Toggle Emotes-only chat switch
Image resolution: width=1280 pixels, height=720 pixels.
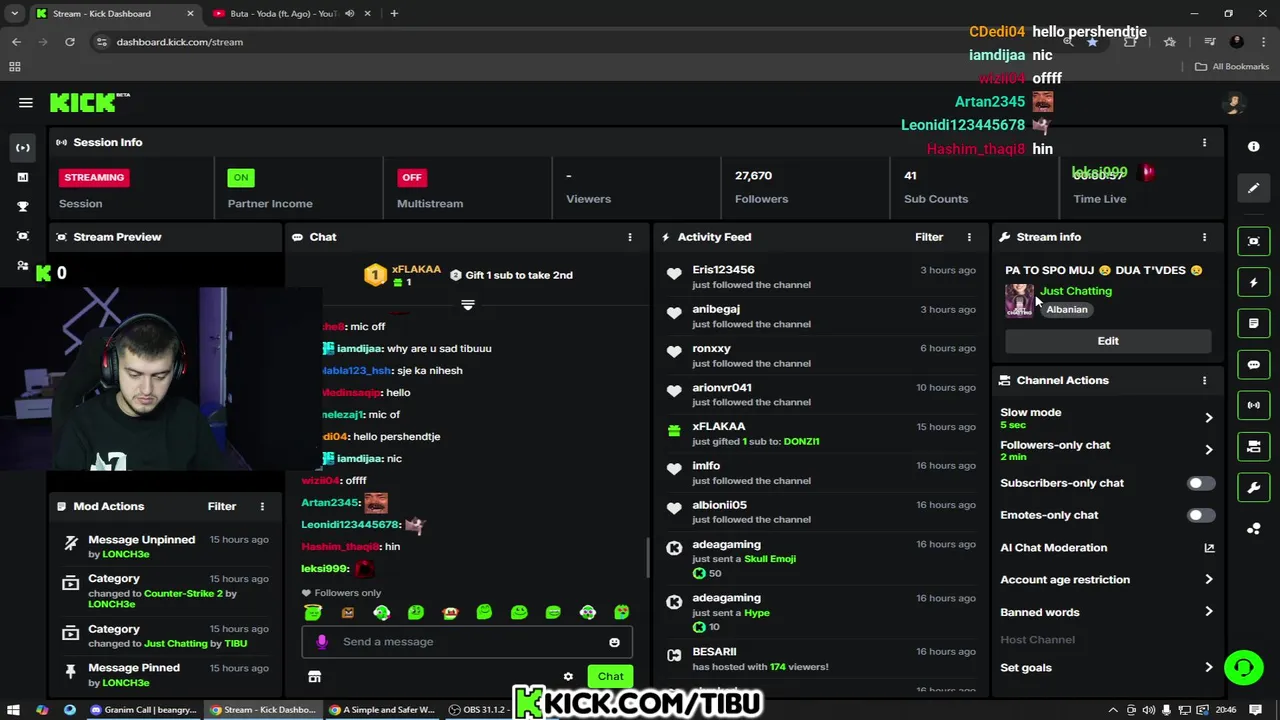click(x=1201, y=515)
